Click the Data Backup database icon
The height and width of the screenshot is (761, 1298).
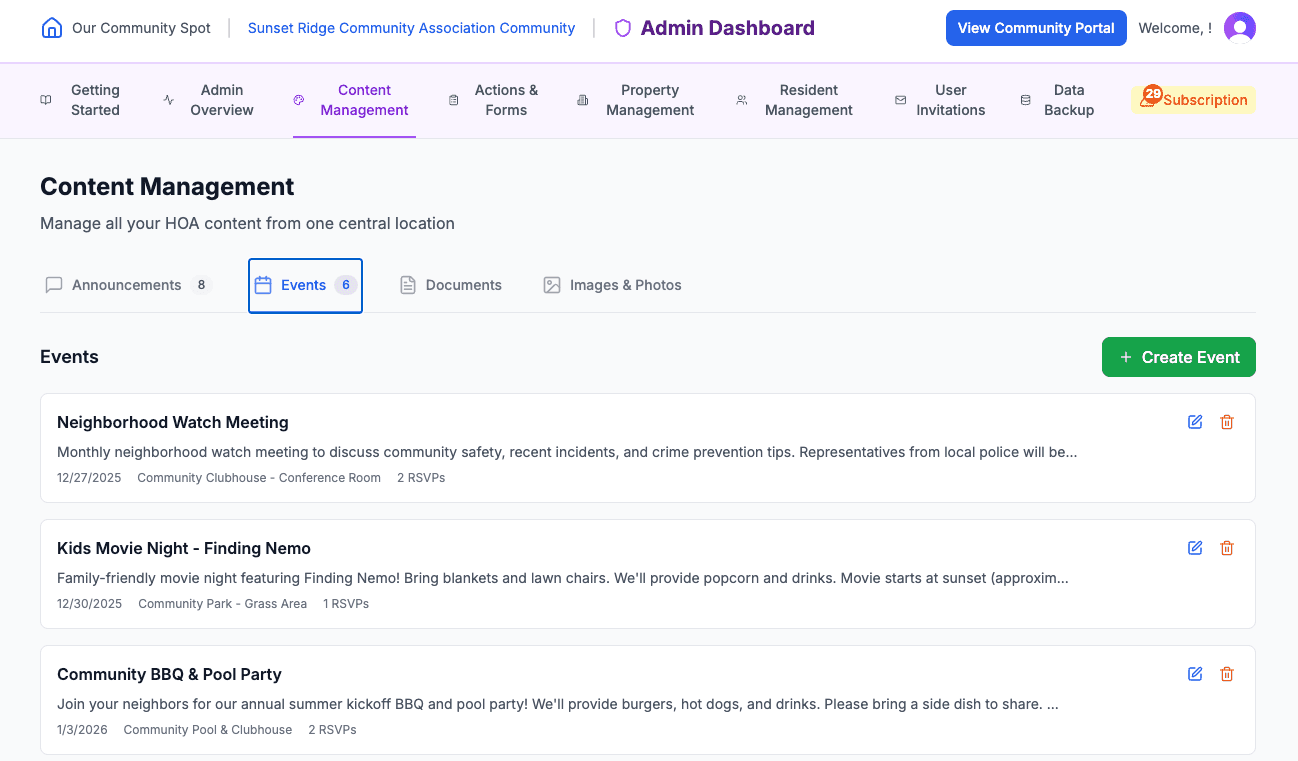tap(1025, 100)
